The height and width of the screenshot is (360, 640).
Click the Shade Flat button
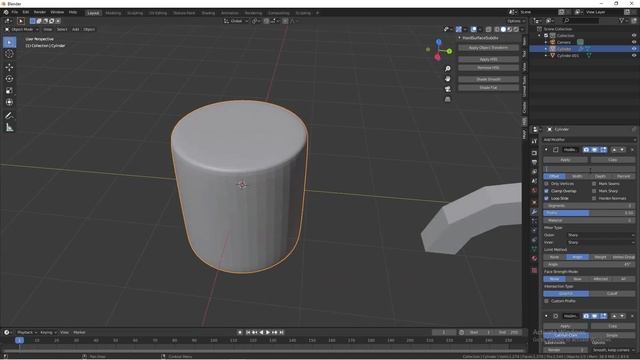[x=488, y=88]
